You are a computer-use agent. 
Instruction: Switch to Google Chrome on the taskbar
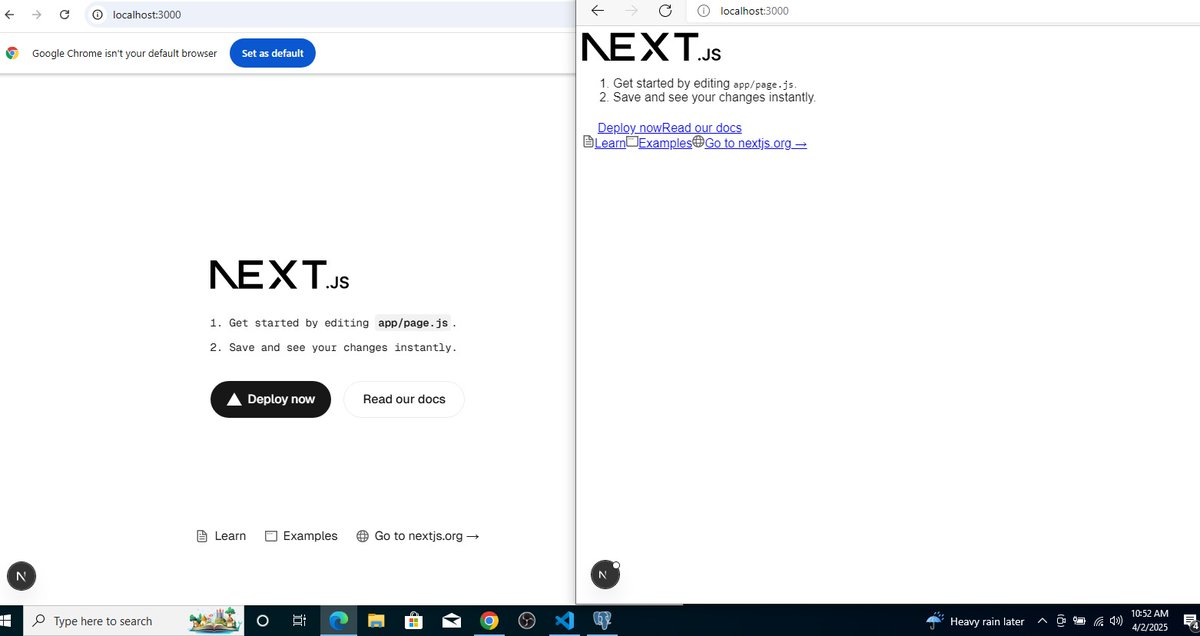[x=488, y=621]
